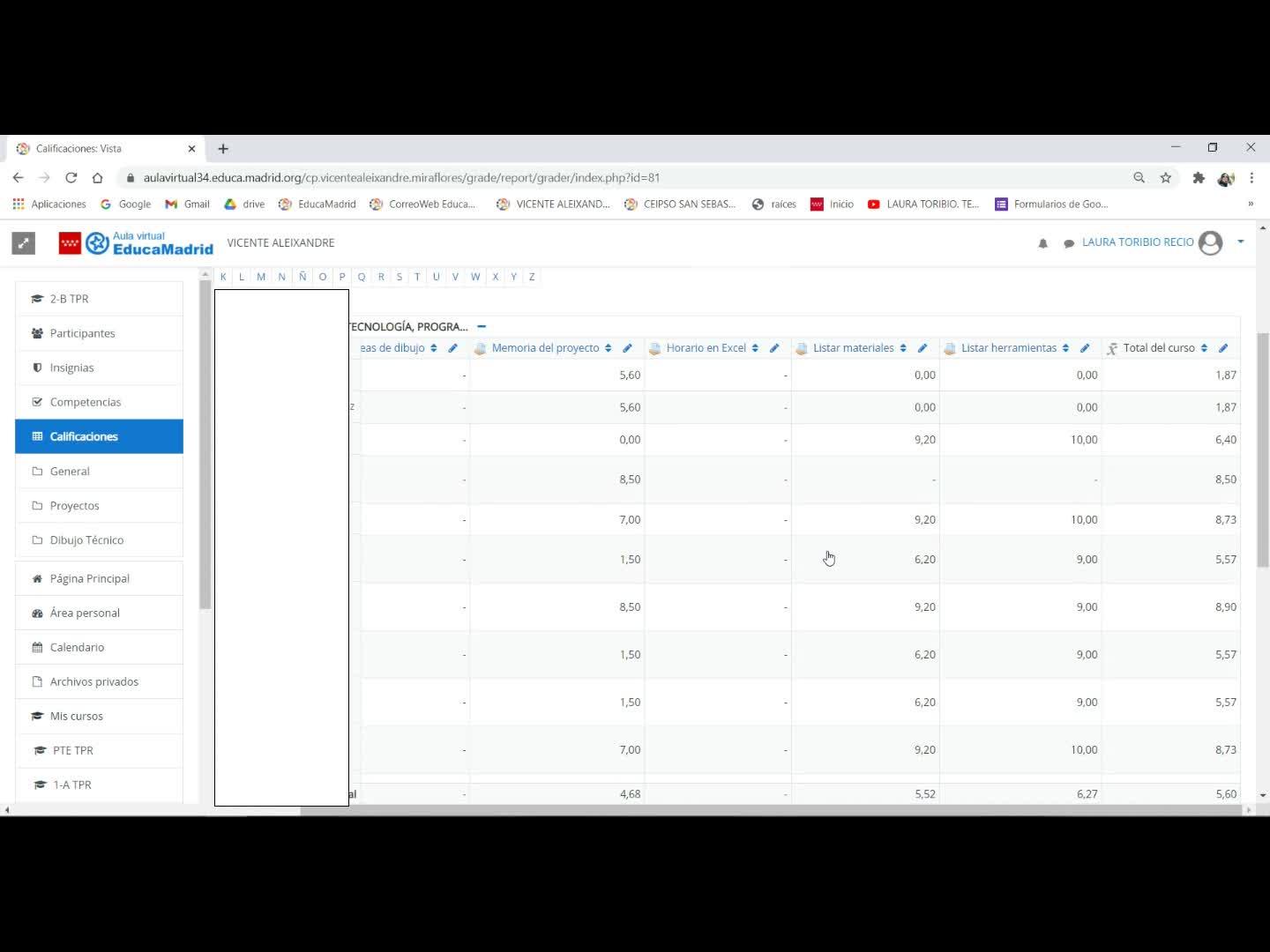
Task: Open the drive bookmark
Action: click(x=244, y=204)
